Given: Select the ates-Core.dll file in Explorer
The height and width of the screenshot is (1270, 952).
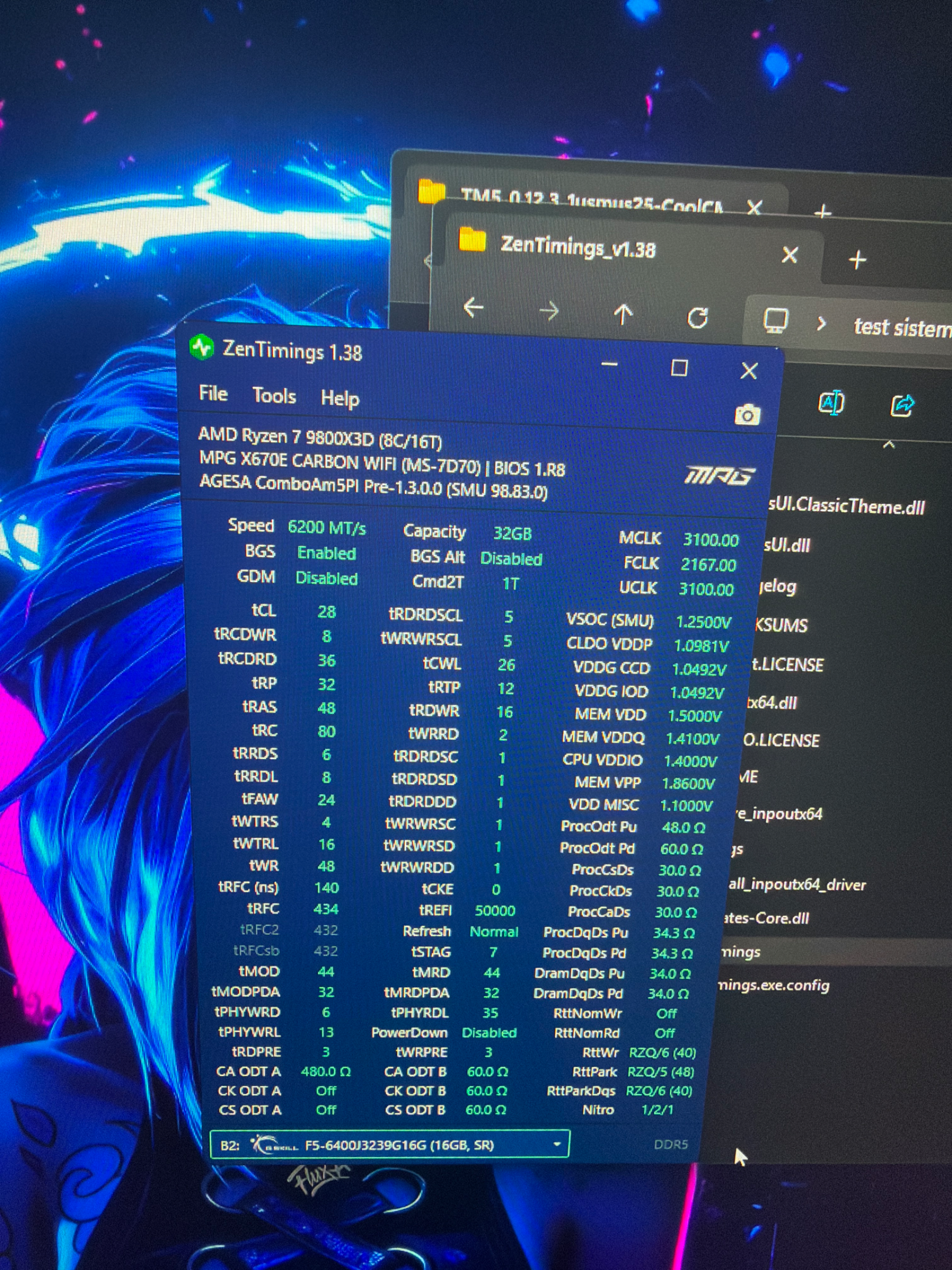Looking at the screenshot, I should tap(766, 918).
